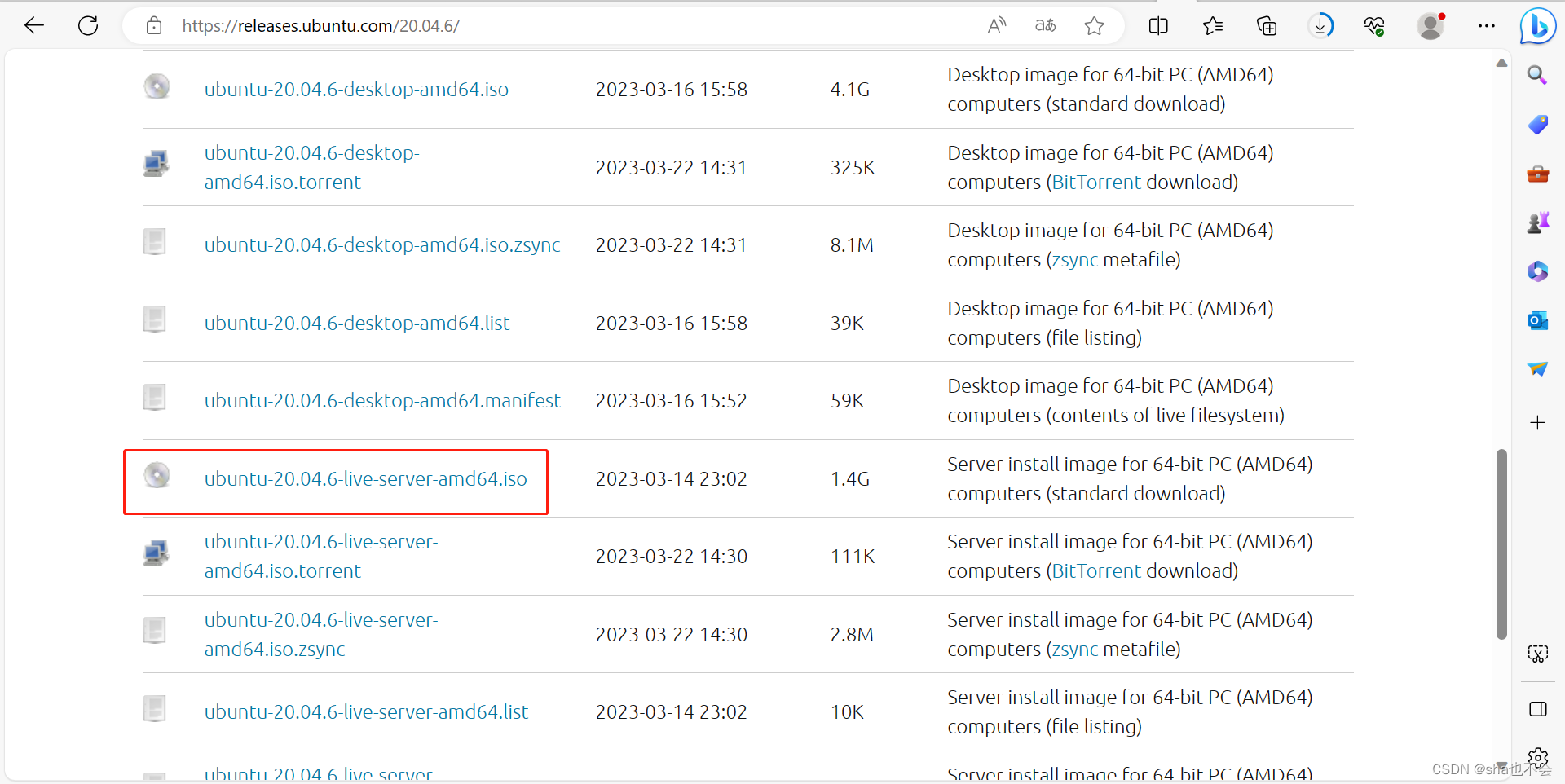Select date 2023-03-14 23:02 in live-server iso row
Viewport: 1565px width, 784px height.
[x=671, y=479]
